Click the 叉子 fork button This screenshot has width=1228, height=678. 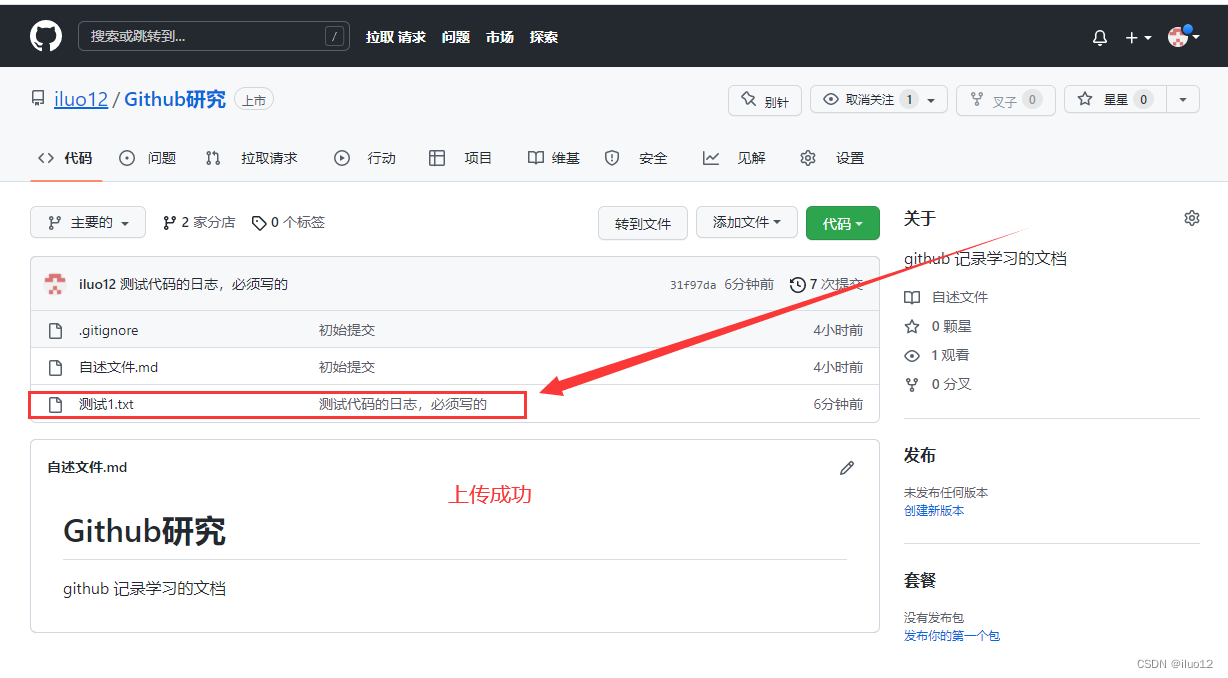click(x=1005, y=101)
